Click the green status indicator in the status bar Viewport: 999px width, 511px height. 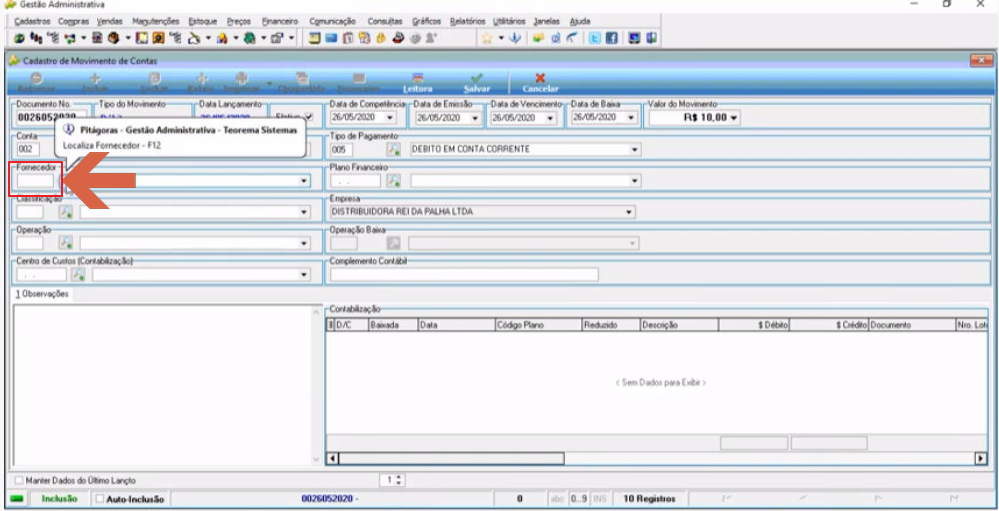pos(17,499)
